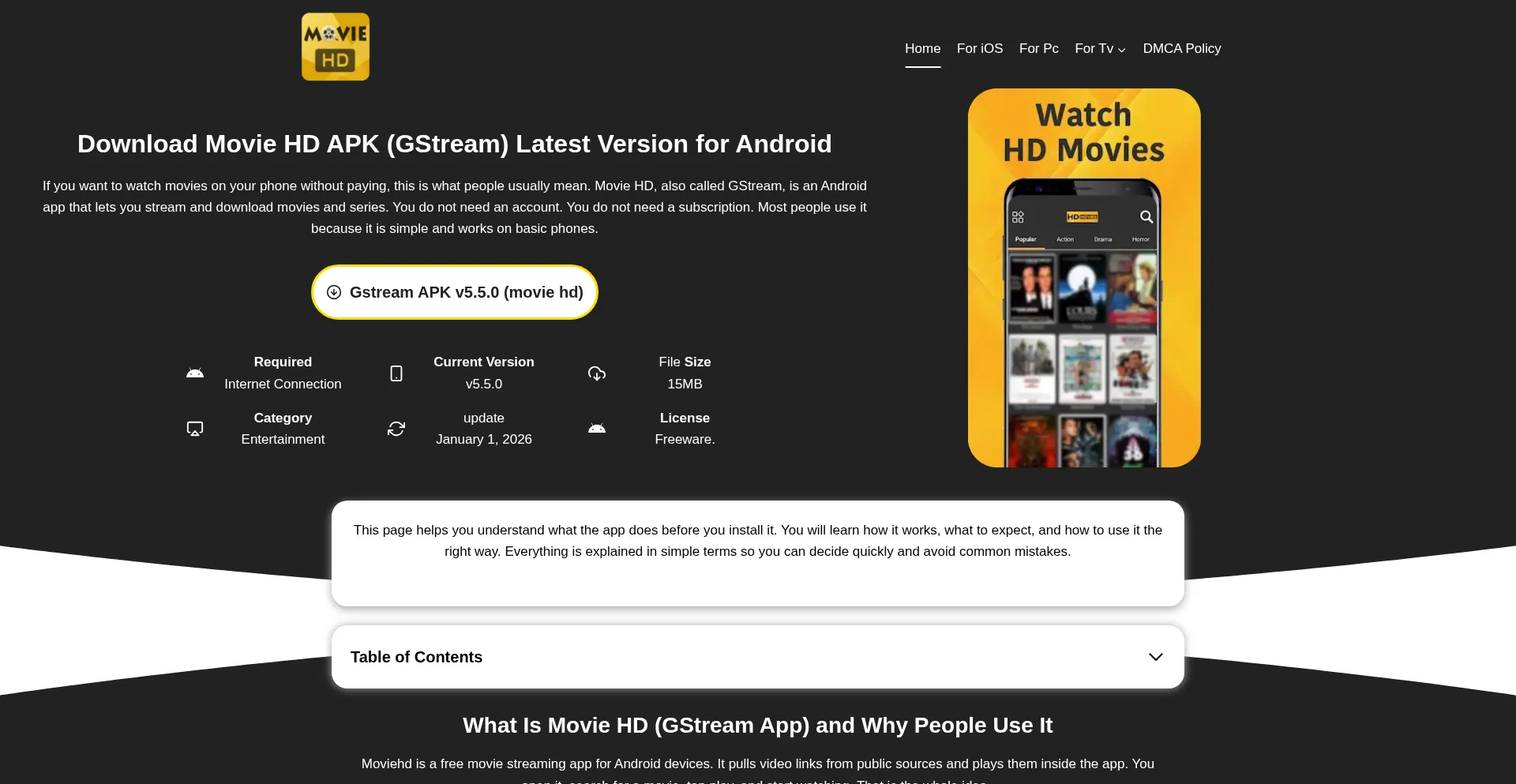This screenshot has width=1516, height=784.
Task: Click the Gstream APK v5.5.0 download button
Action: (454, 291)
